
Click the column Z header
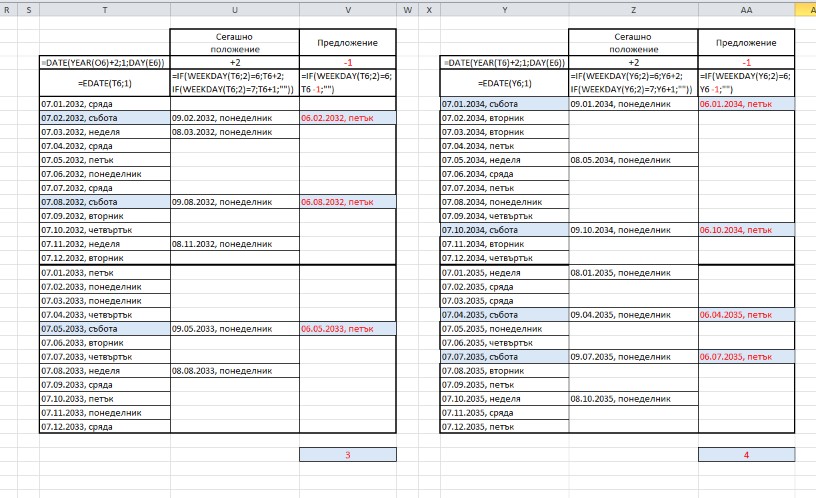point(633,9)
